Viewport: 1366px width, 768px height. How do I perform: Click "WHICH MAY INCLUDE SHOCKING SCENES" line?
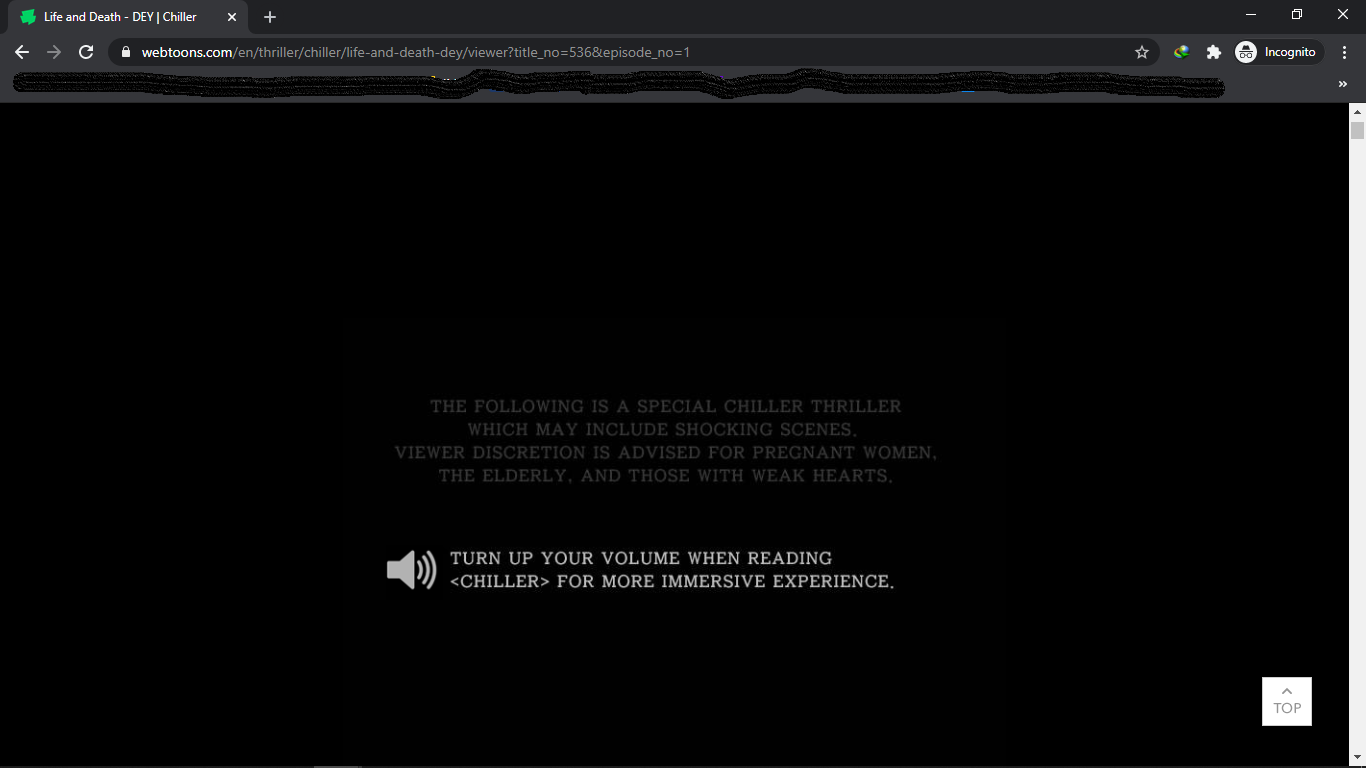(663, 430)
